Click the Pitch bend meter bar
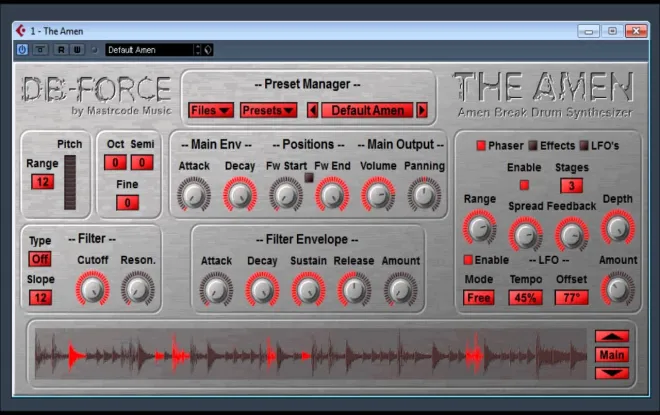Screen dimensions: 660x415 70,182
